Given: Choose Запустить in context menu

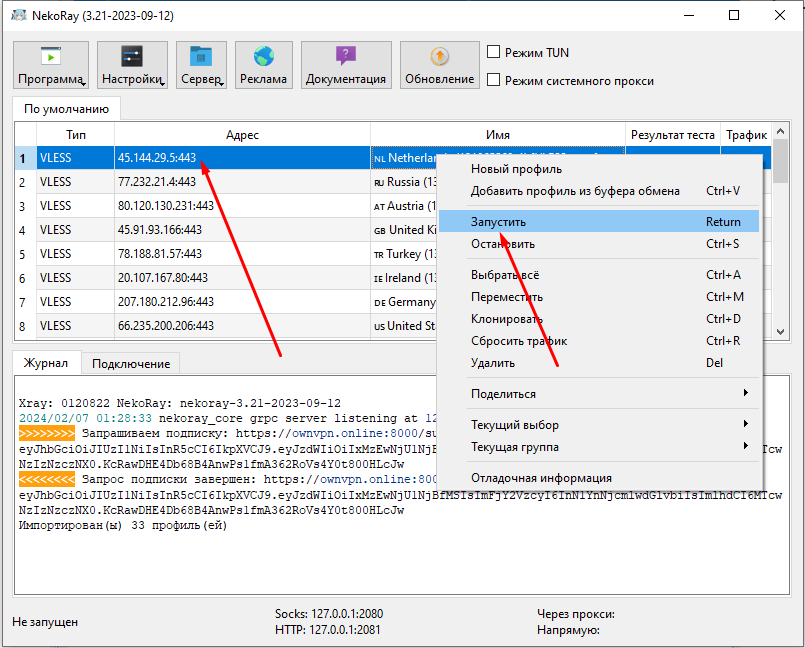Looking at the screenshot, I should coord(599,221).
